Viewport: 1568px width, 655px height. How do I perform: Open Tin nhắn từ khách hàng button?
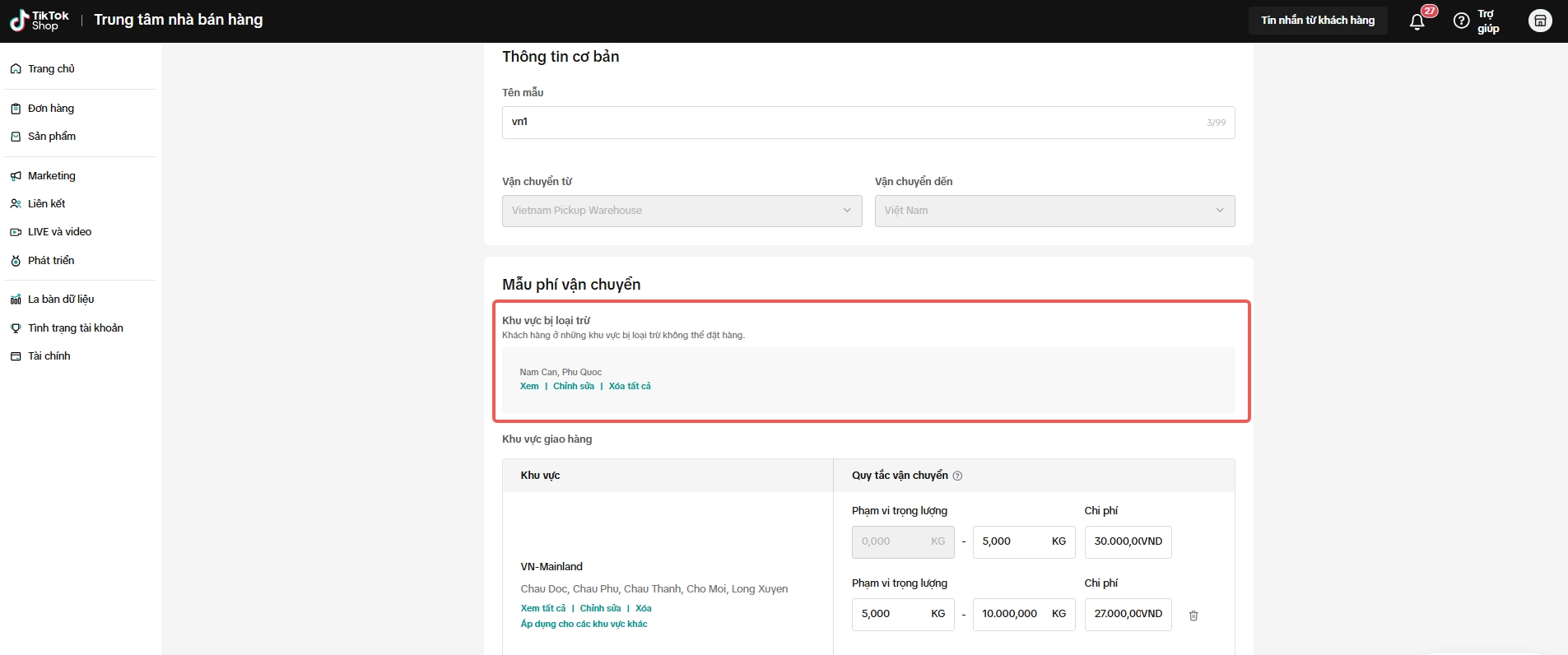click(x=1317, y=21)
